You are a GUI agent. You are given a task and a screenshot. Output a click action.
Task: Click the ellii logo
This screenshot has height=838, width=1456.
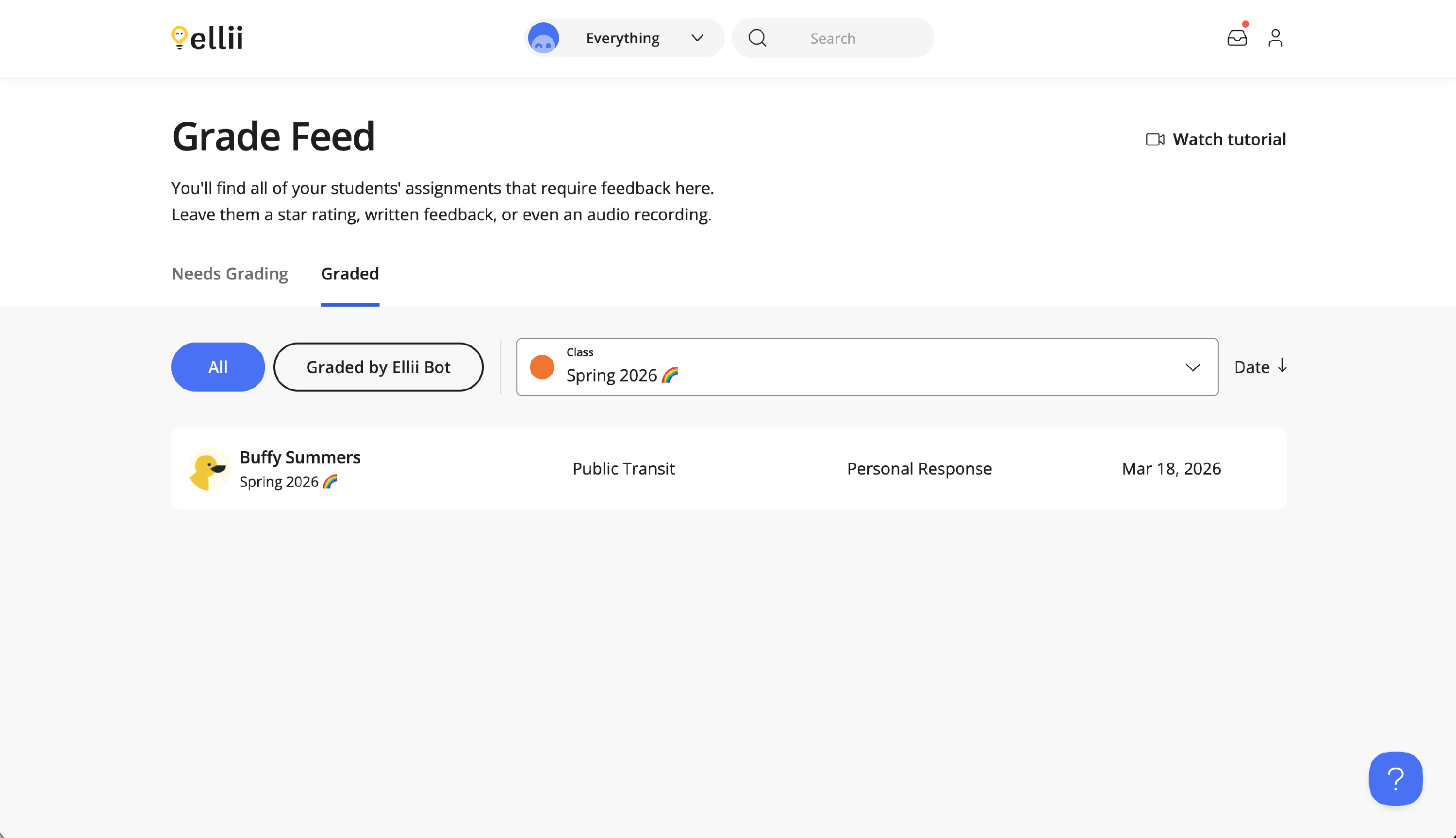point(207,38)
